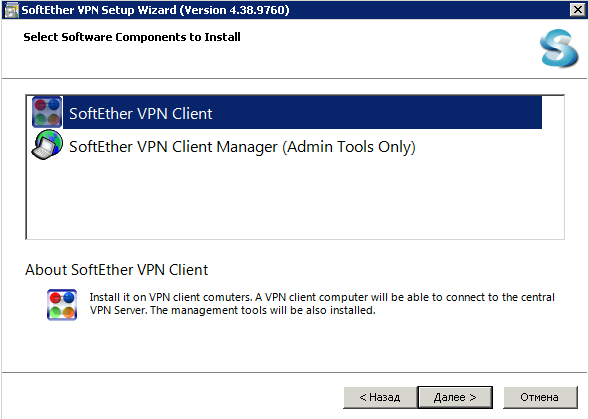Select SoftEther VPN Client Manager (Admin Tools Only)

click(x=242, y=147)
